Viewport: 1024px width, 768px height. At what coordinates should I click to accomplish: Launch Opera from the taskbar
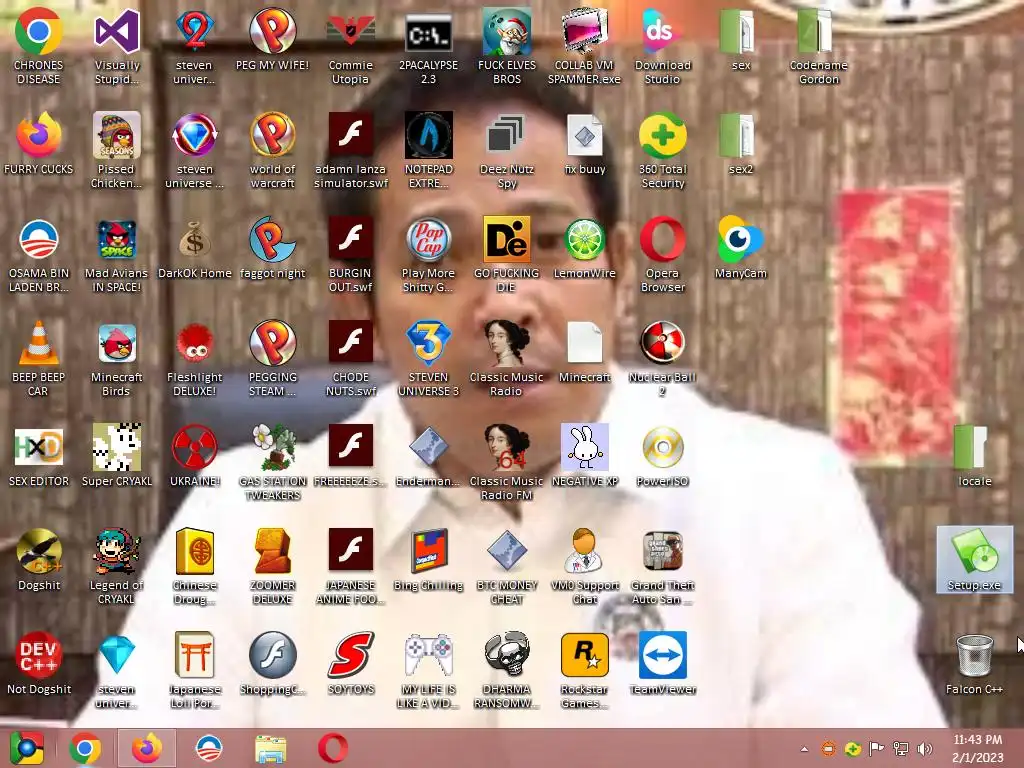tap(332, 748)
